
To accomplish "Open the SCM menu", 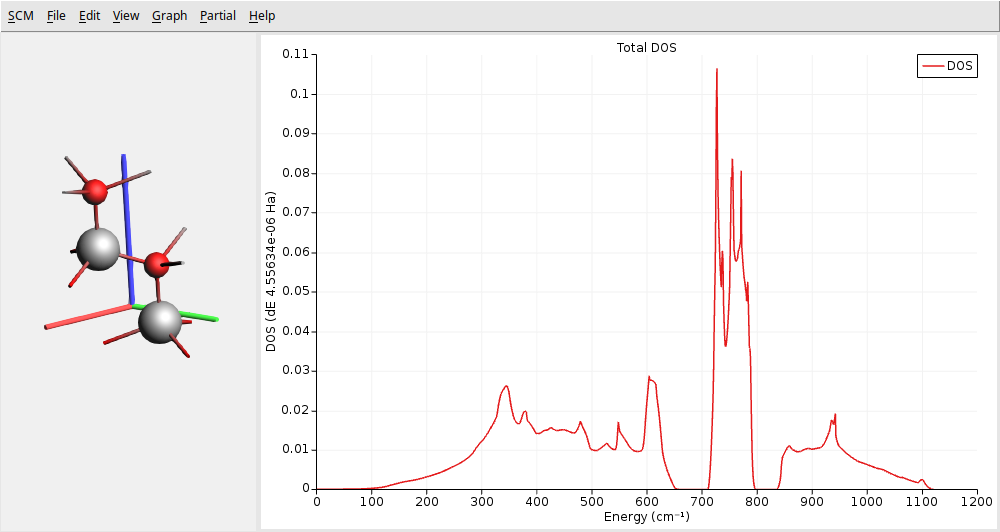I will pyautogui.click(x=20, y=16).
